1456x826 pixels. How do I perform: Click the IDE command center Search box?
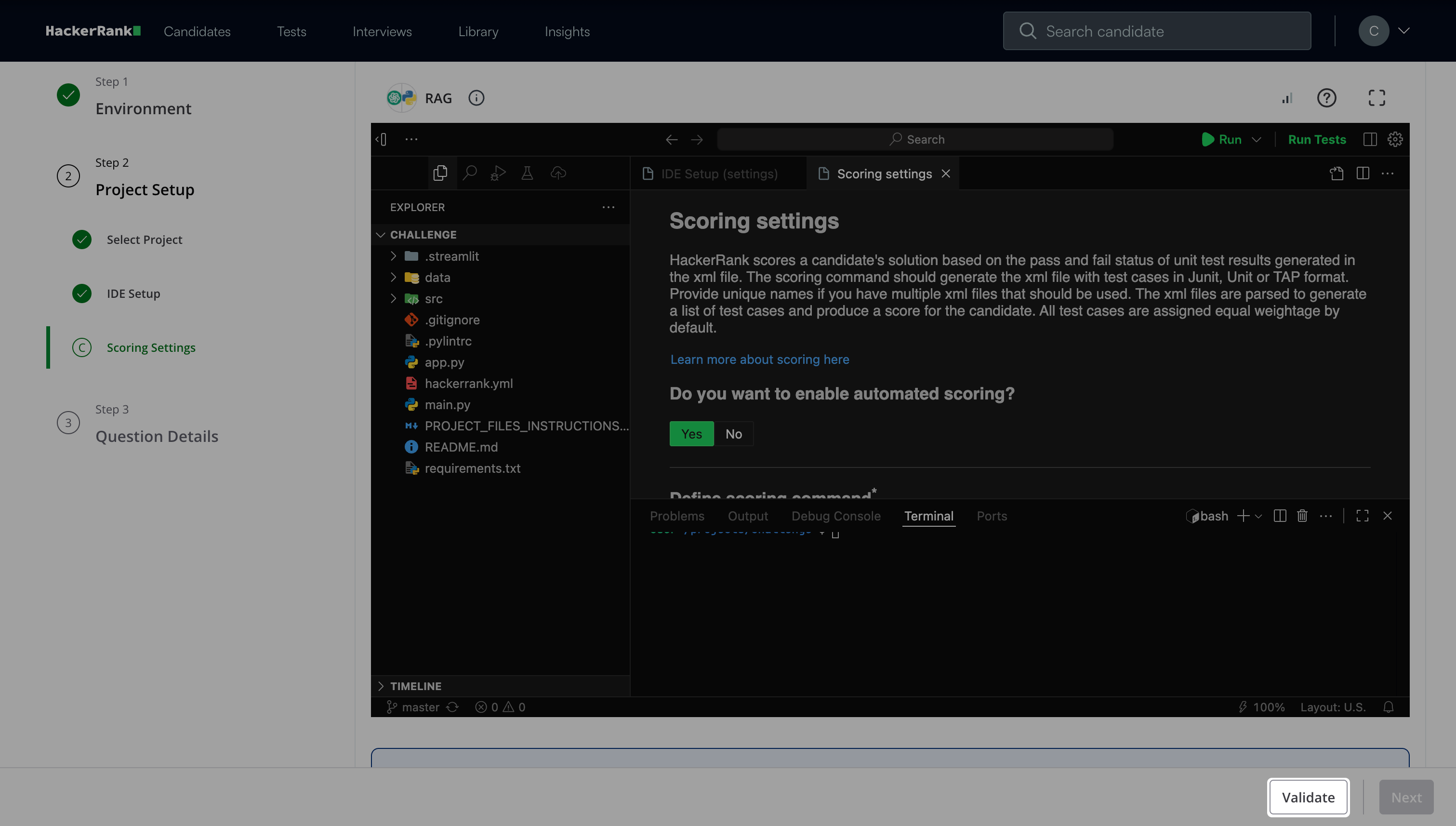(x=915, y=140)
